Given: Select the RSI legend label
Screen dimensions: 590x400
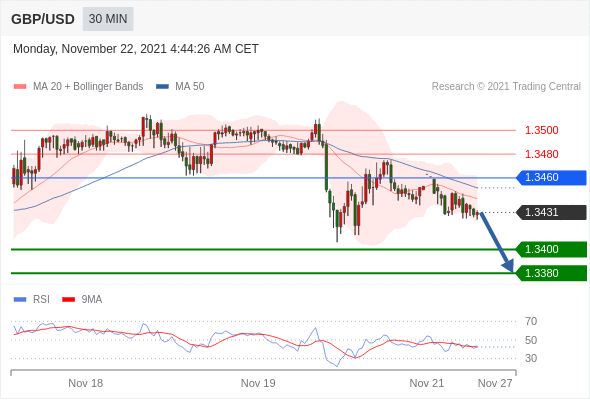Looking at the screenshot, I should click(41, 300).
